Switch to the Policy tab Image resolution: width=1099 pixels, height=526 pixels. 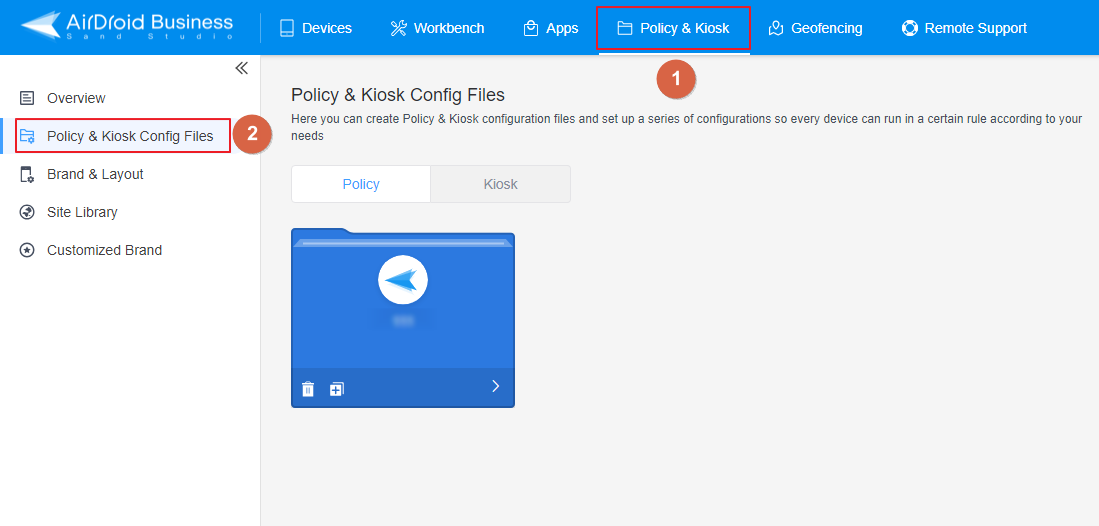tap(361, 184)
